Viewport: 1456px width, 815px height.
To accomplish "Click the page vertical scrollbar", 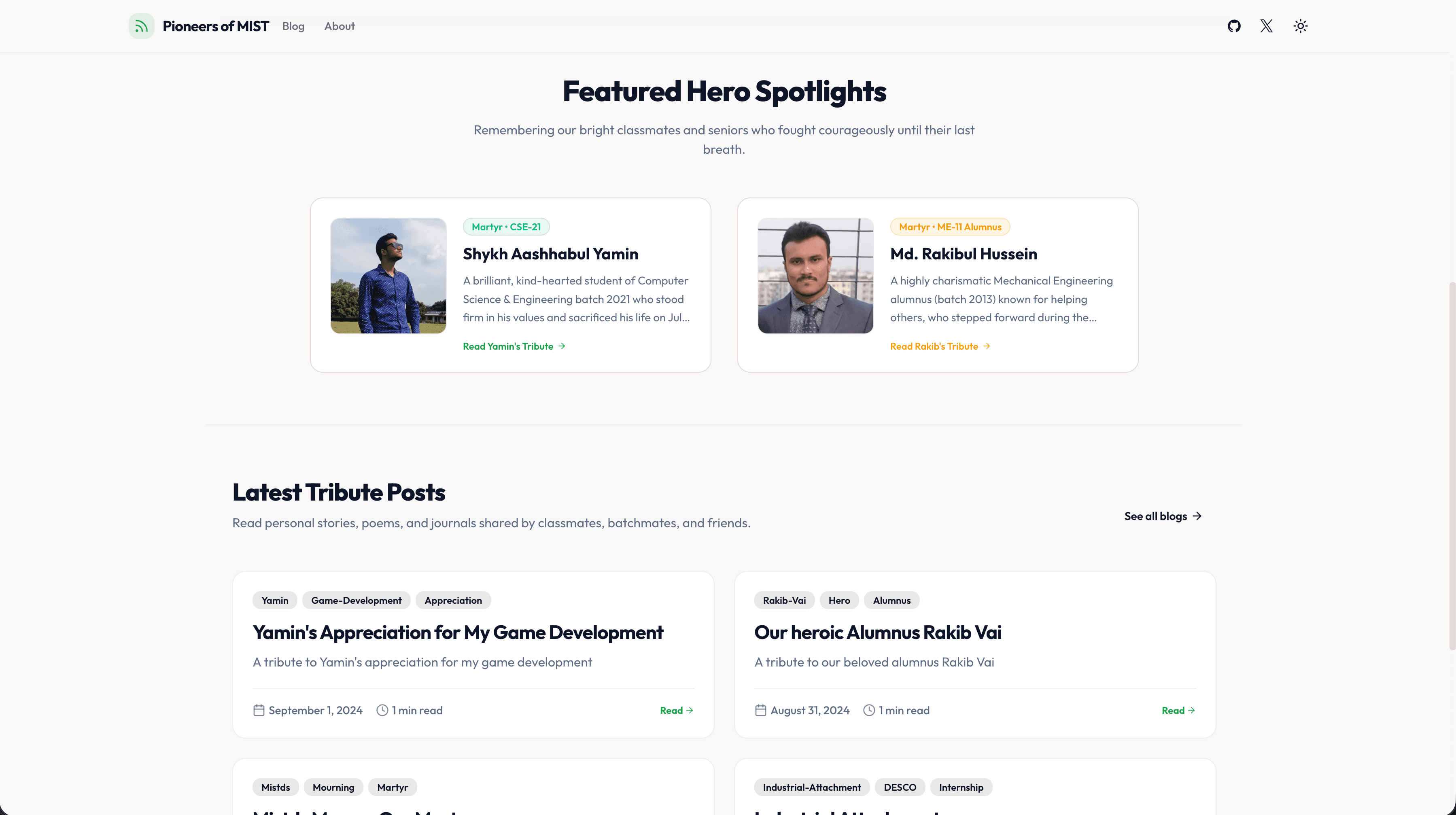I will pyautogui.click(x=1452, y=466).
